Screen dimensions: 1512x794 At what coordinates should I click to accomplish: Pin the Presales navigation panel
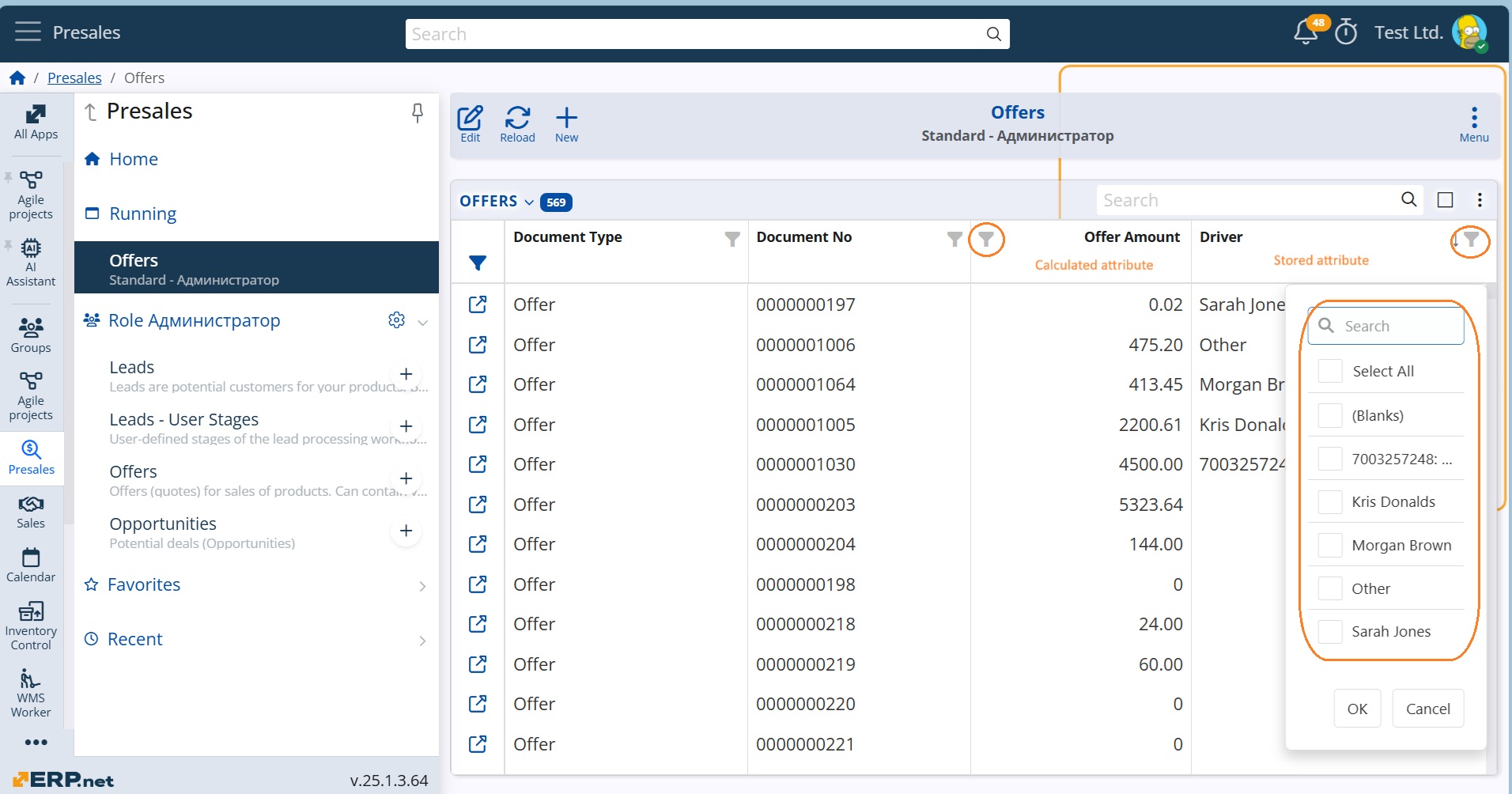pos(418,113)
